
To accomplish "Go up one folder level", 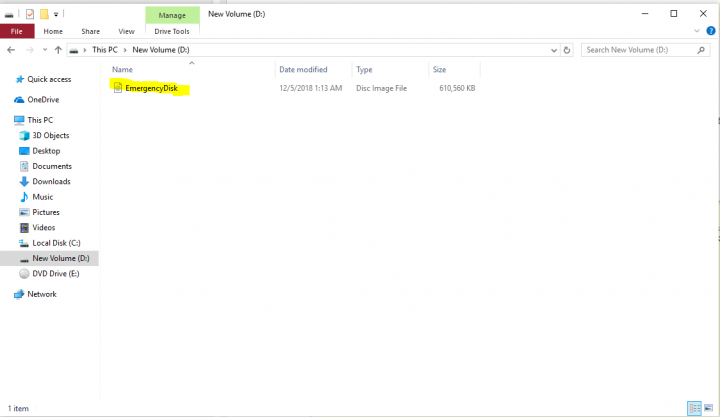I will pos(58,50).
